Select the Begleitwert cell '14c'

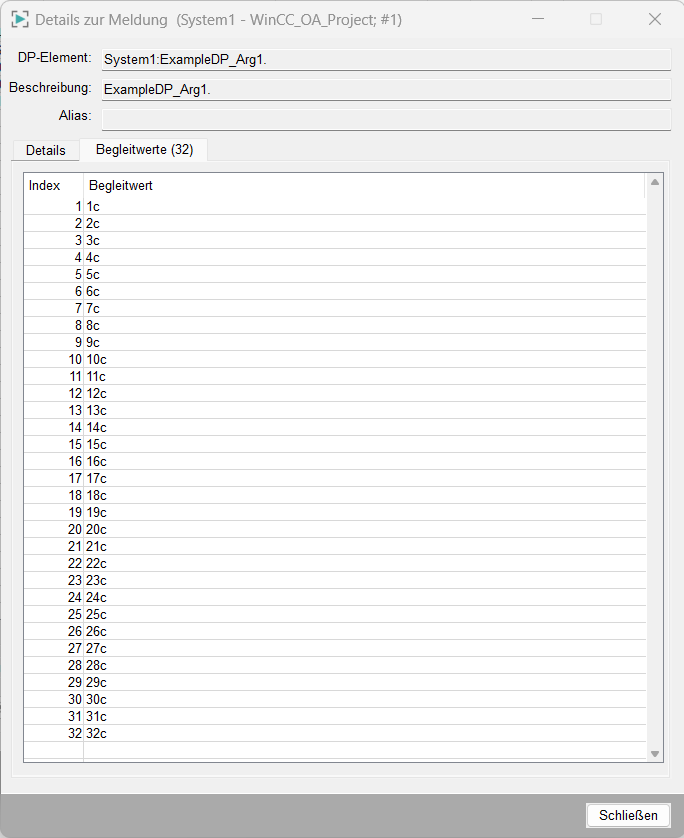pos(364,428)
